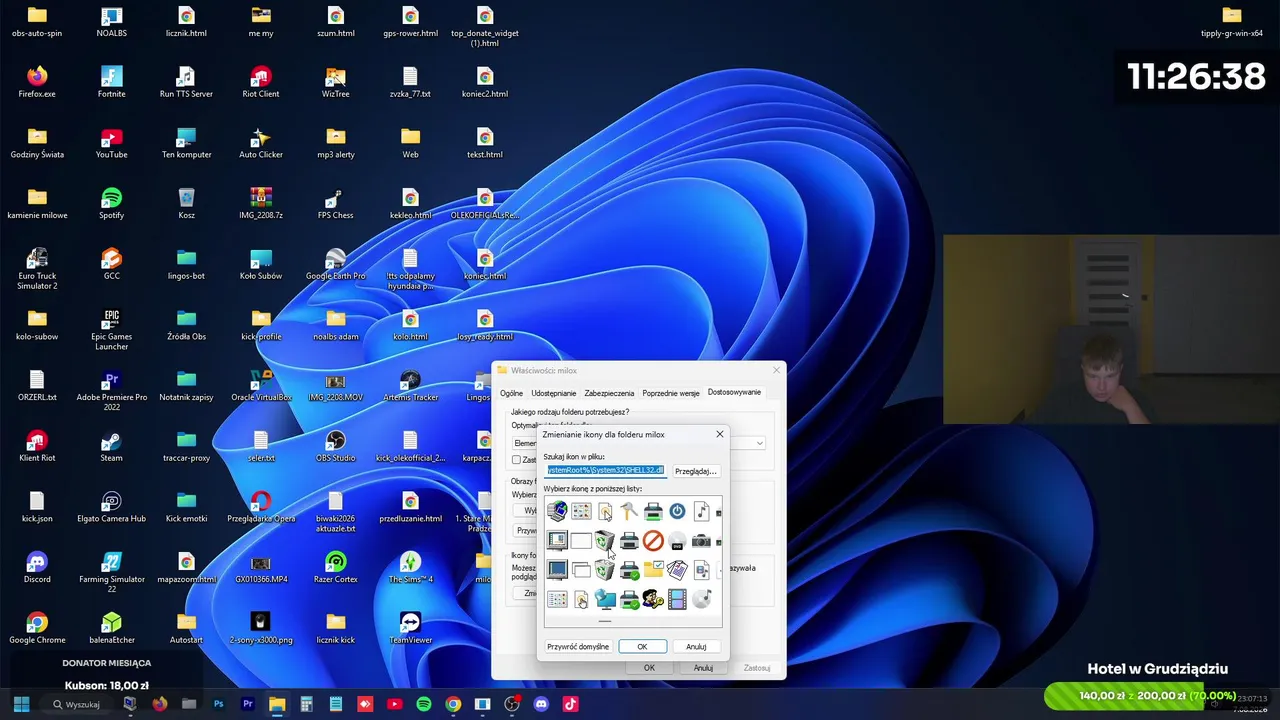
Task: Choose the keys icon in the icon list
Action: point(629,512)
